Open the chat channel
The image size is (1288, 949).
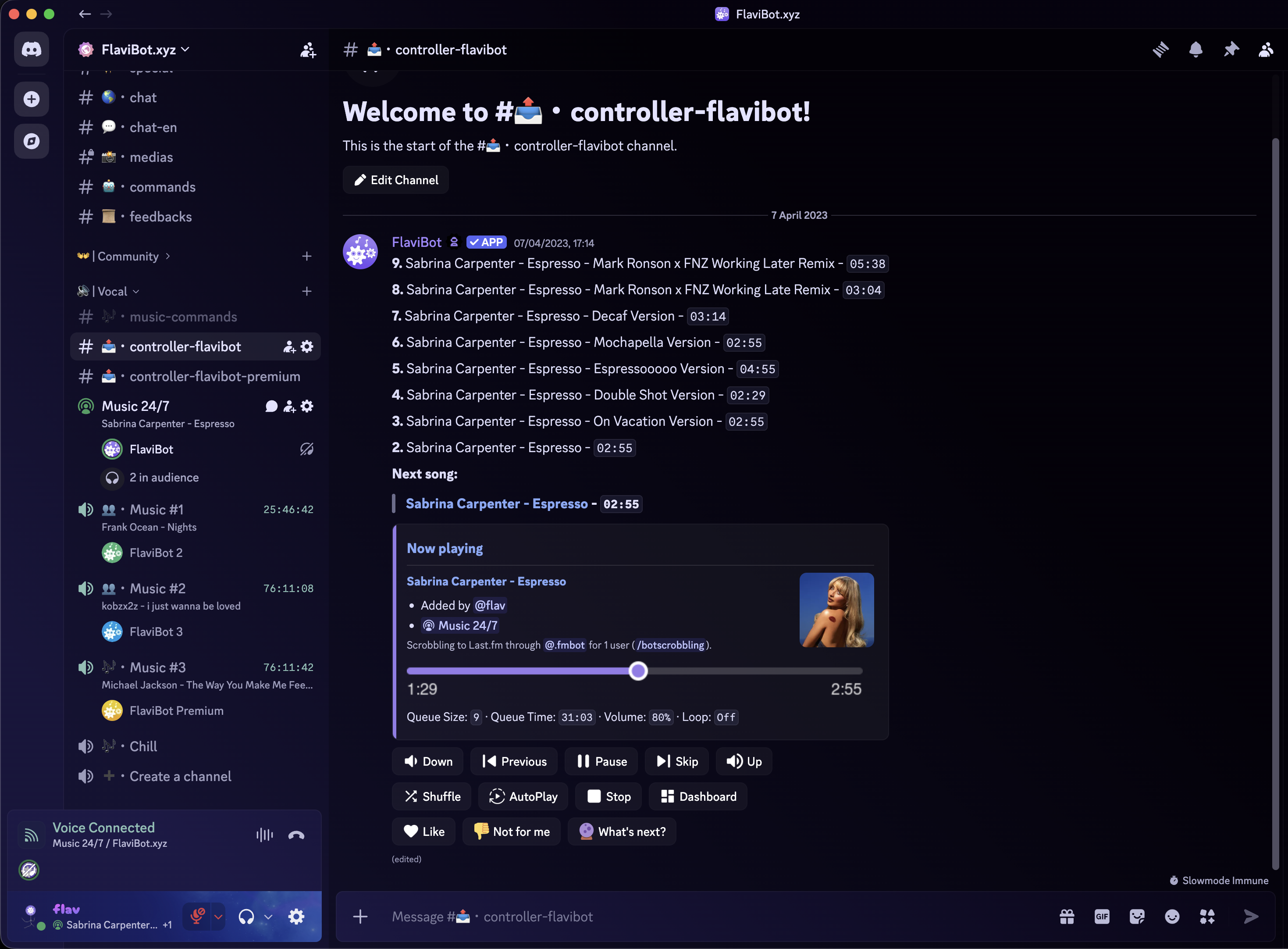click(x=195, y=98)
